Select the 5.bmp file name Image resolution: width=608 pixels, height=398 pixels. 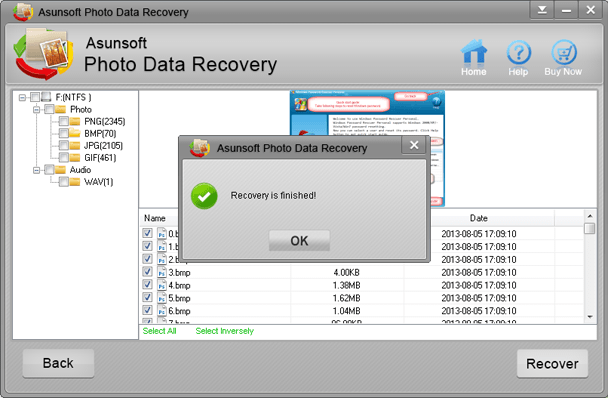point(179,298)
